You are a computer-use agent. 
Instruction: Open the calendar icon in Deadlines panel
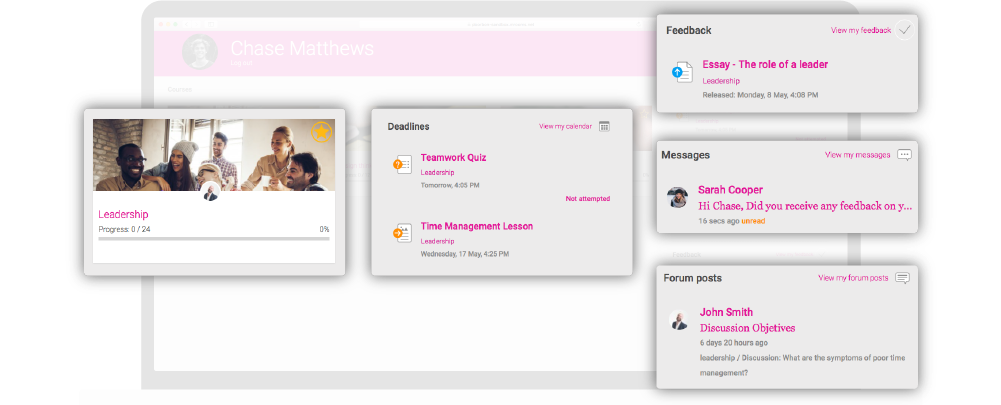604,126
